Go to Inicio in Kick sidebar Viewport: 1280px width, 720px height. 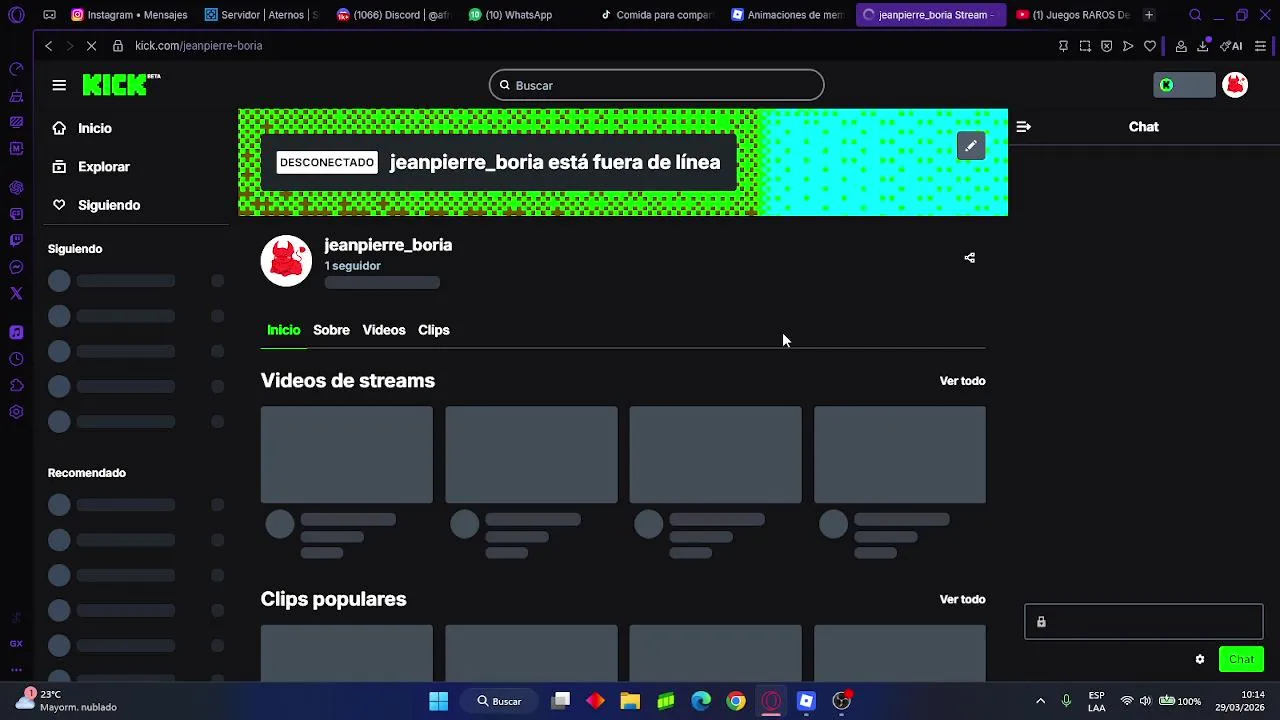click(95, 128)
